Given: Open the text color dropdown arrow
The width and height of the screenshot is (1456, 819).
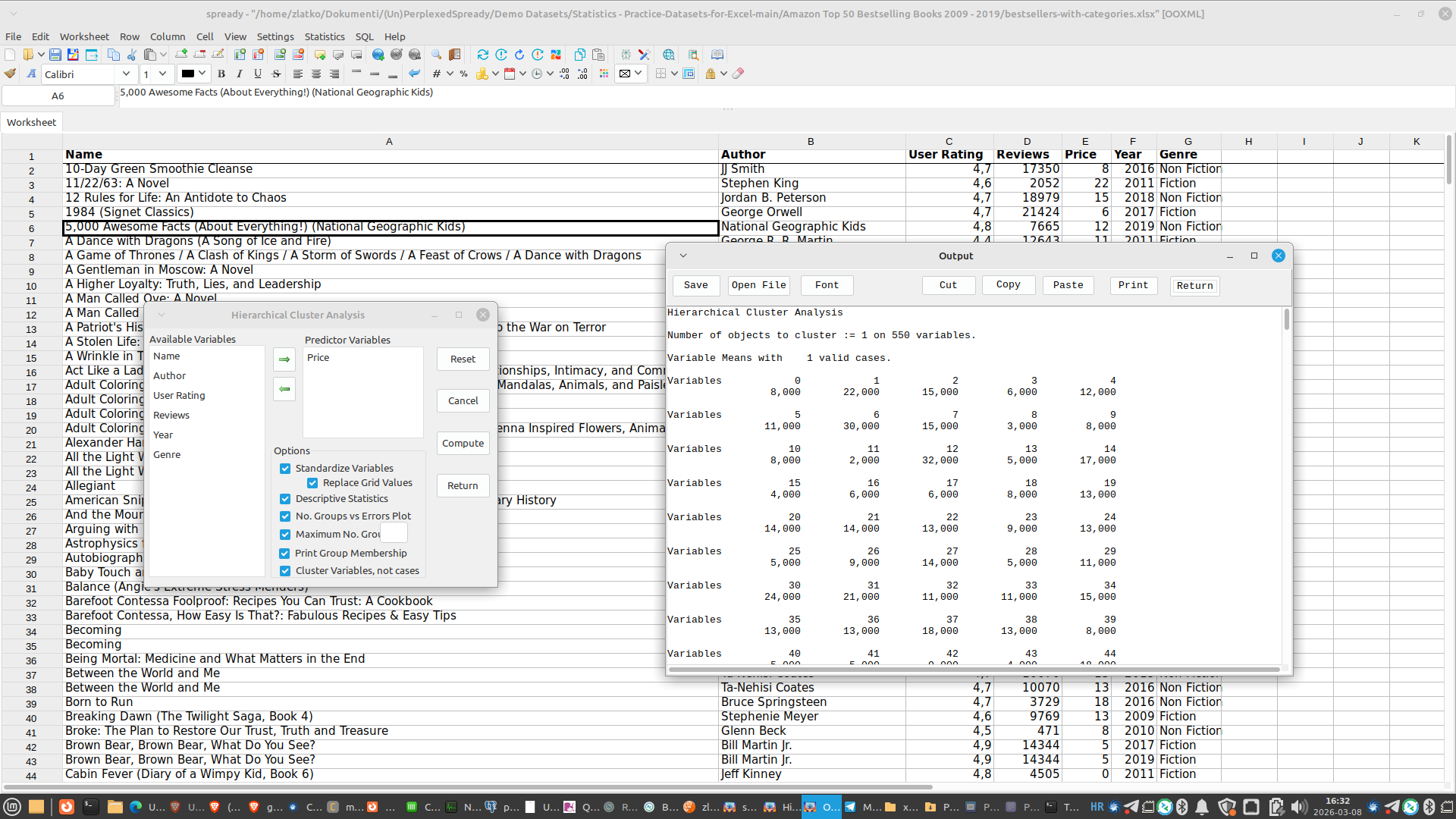Looking at the screenshot, I should coord(202,74).
